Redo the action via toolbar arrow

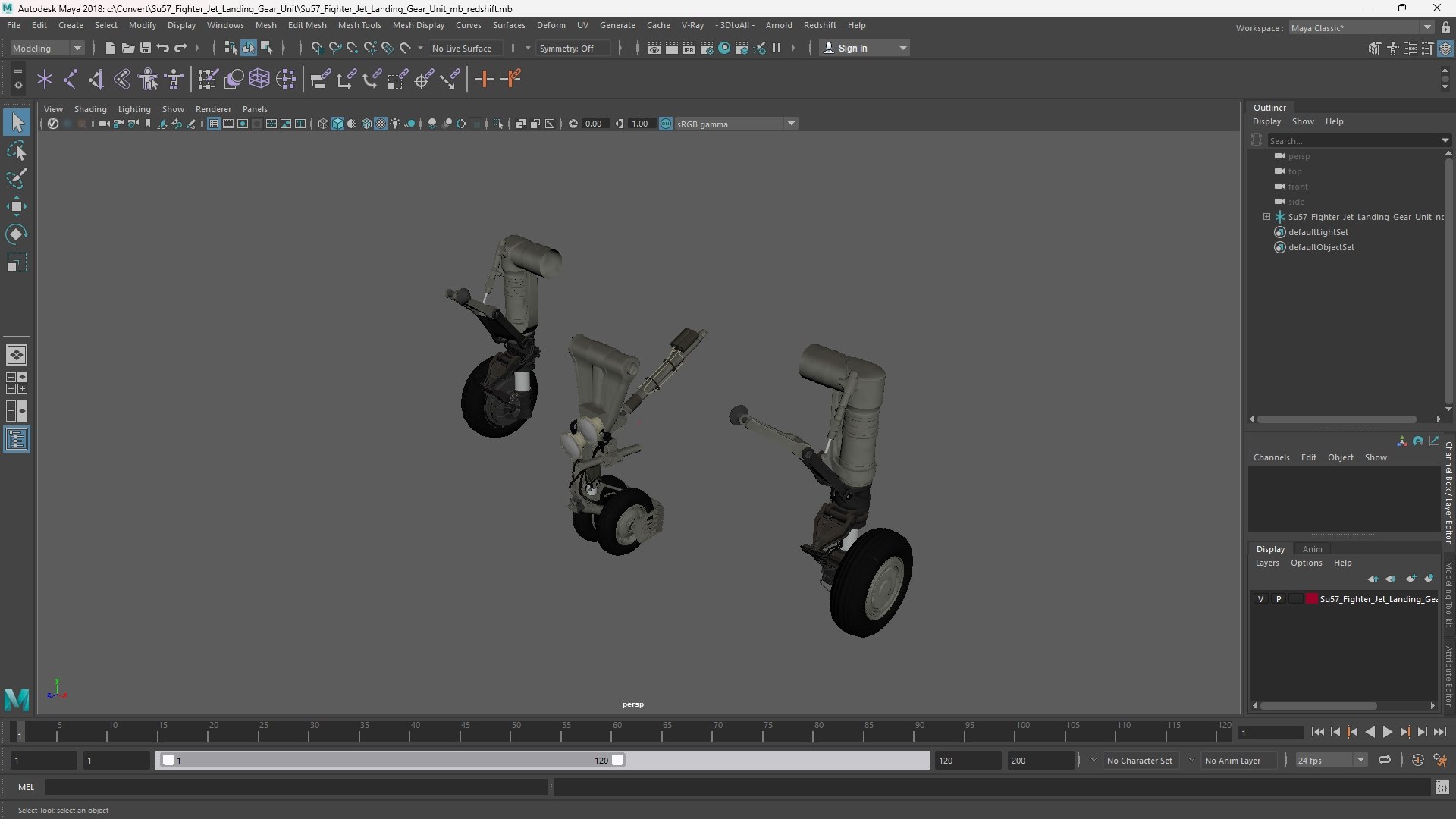click(x=180, y=48)
